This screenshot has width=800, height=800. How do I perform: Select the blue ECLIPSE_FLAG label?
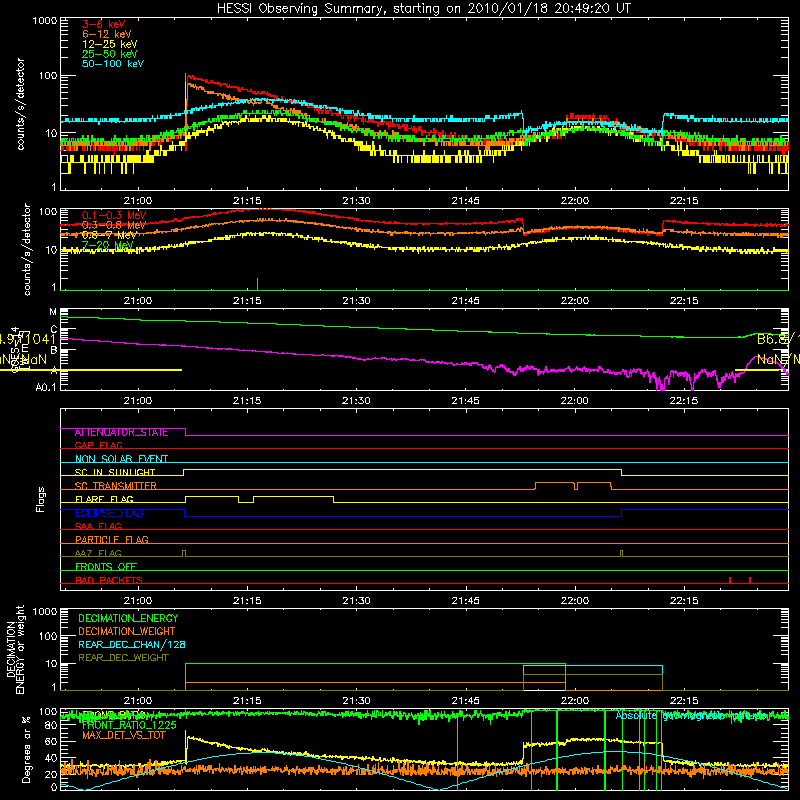[x=109, y=513]
